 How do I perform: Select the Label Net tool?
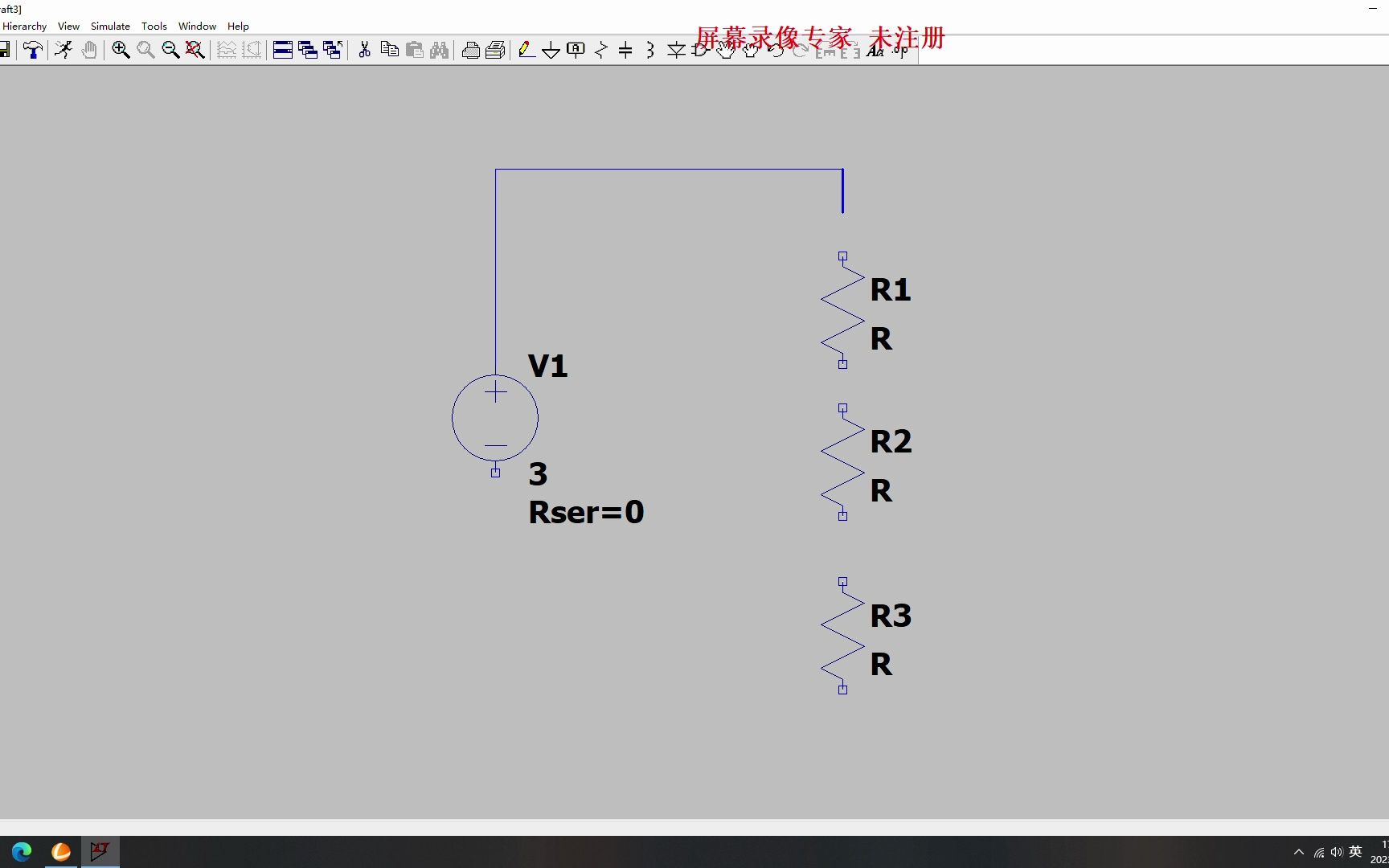coord(576,50)
